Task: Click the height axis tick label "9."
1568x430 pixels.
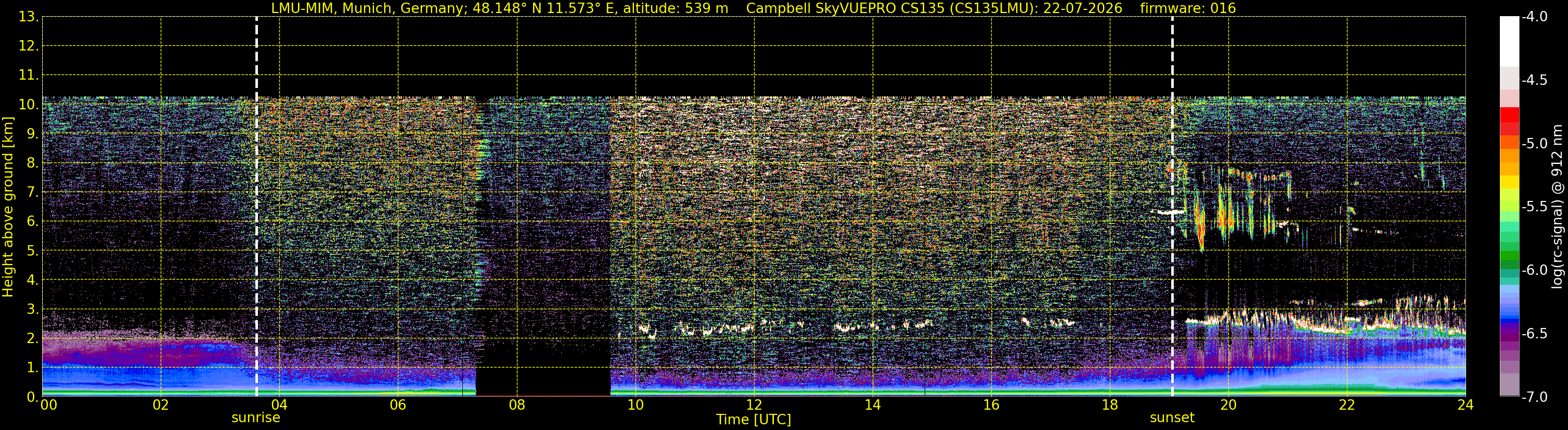Action: coord(32,133)
